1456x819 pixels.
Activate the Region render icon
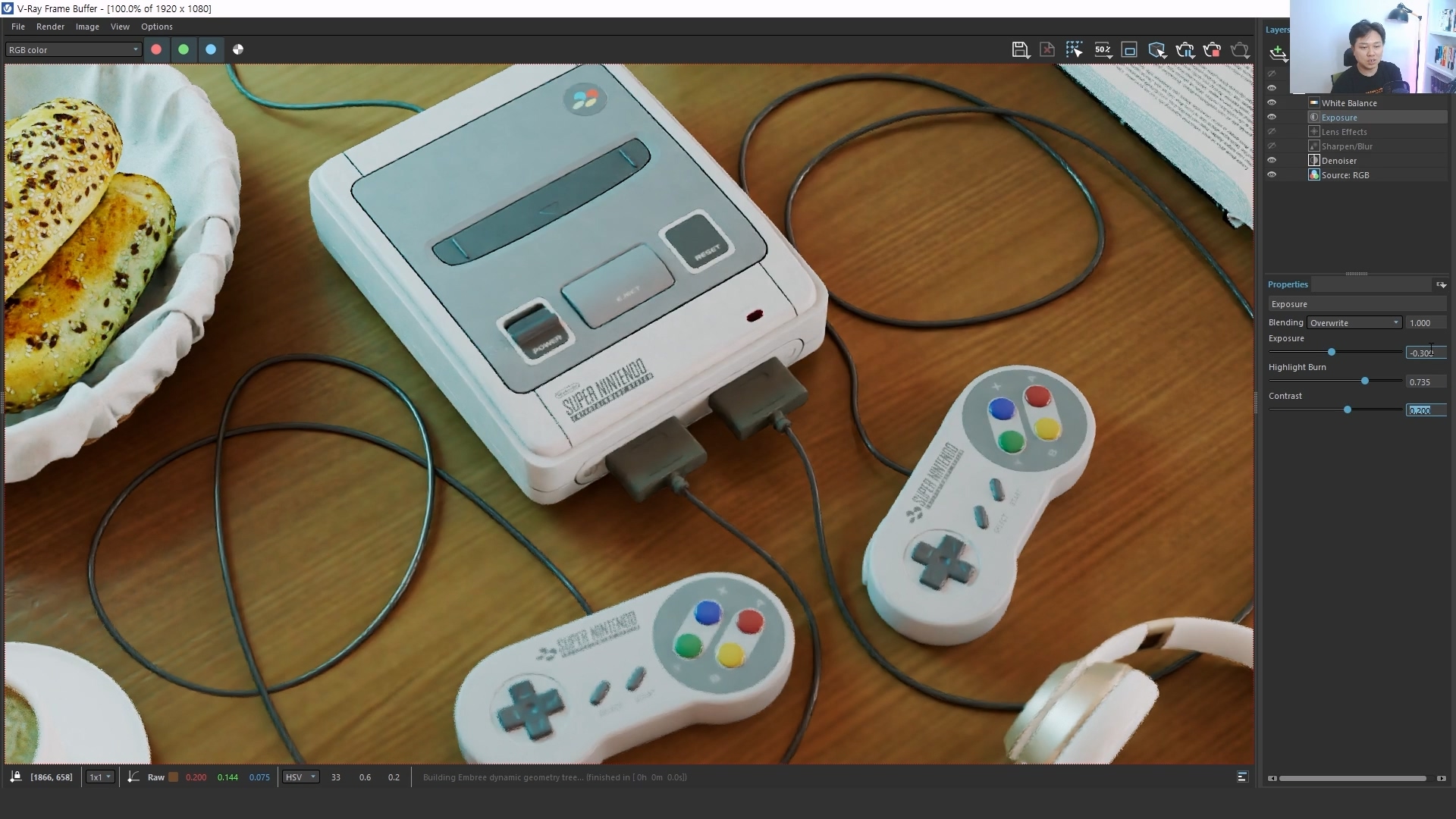point(1129,50)
